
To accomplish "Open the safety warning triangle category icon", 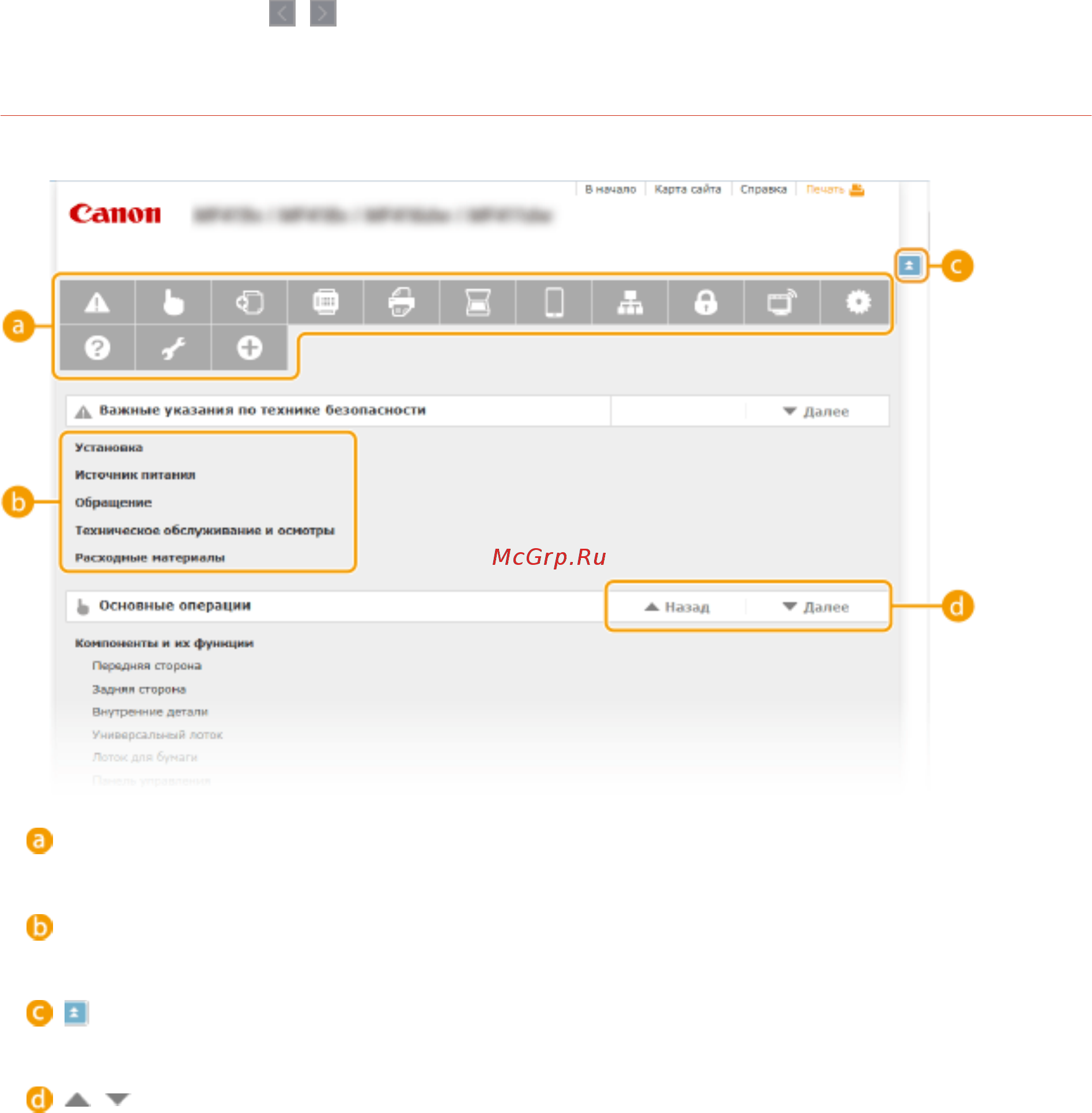I will click(97, 302).
